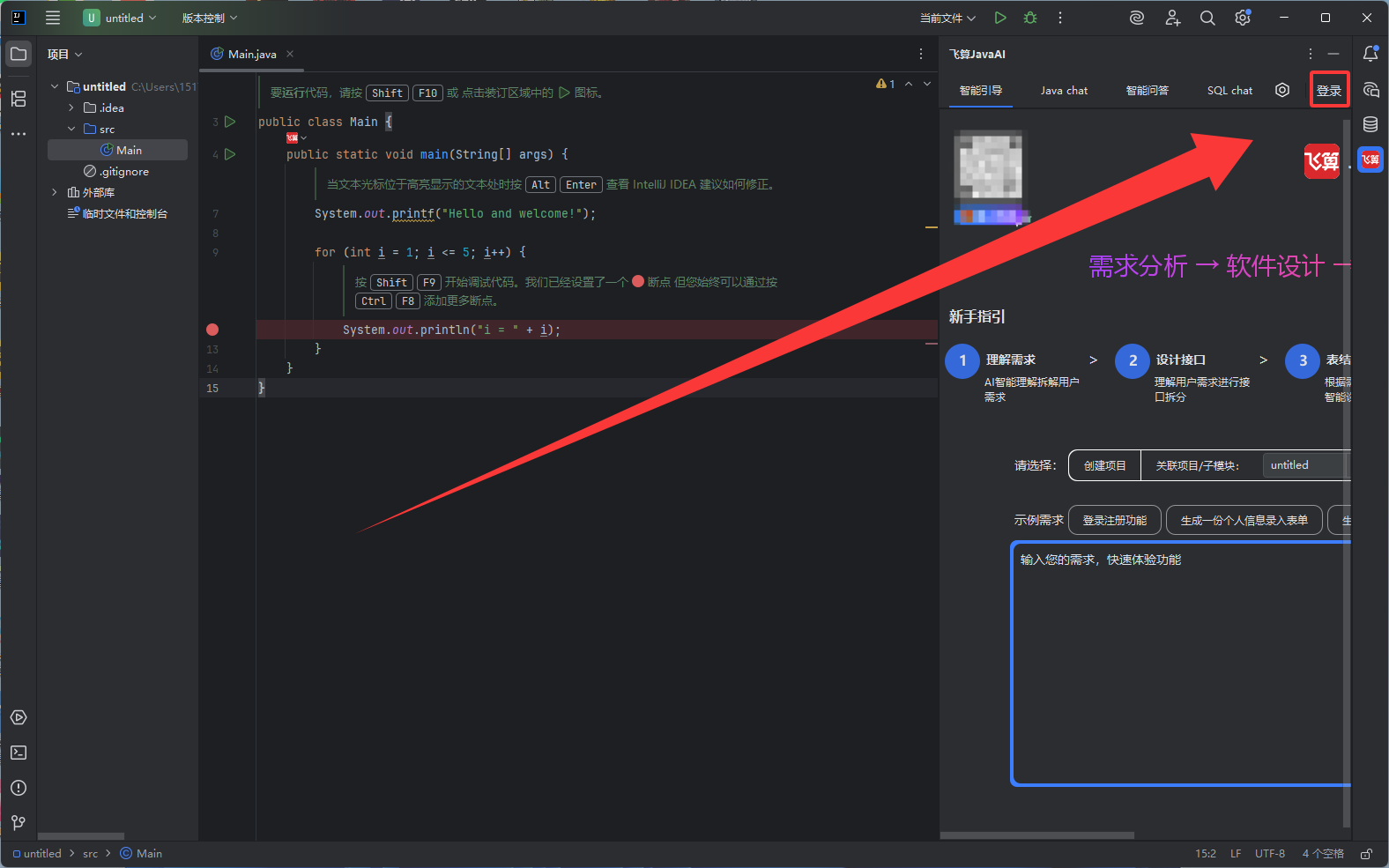Viewport: 1389px width, 868px height.
Task: Open the AI Assistant swirl icon in the title bar
Action: tap(1137, 18)
